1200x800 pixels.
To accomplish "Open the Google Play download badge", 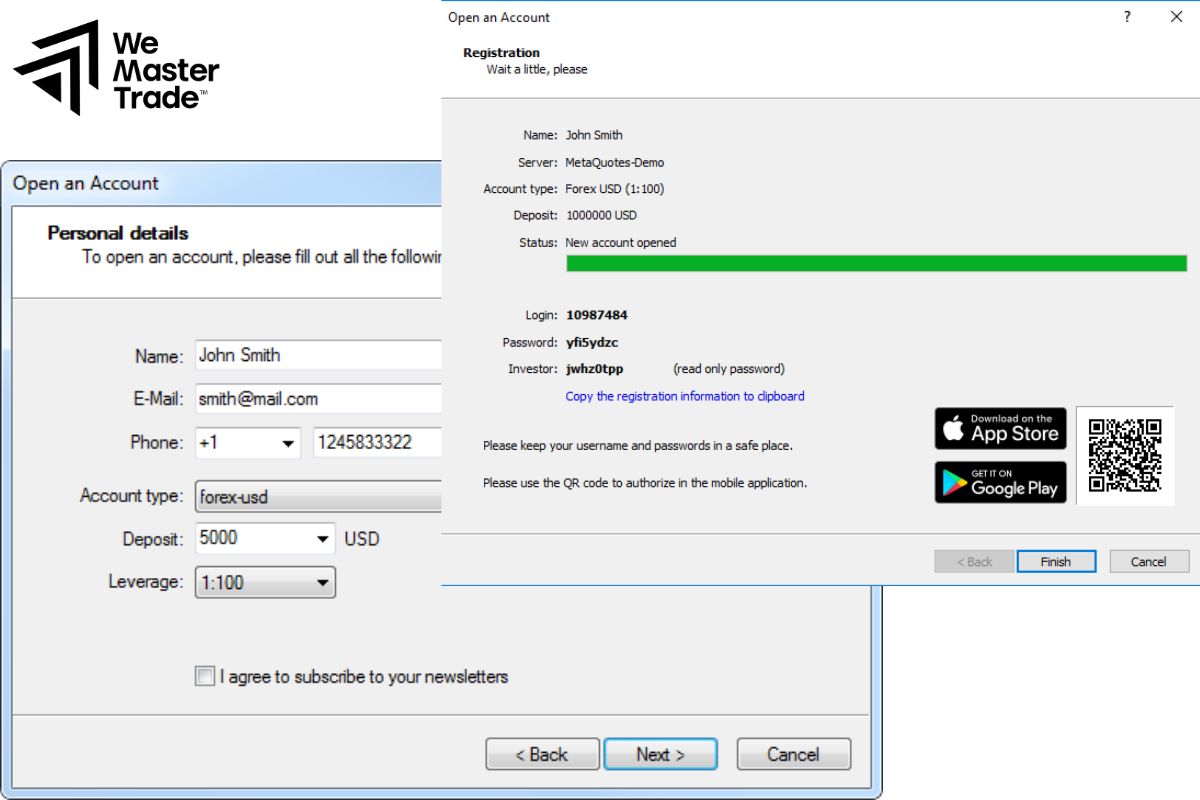I will [x=1000, y=482].
